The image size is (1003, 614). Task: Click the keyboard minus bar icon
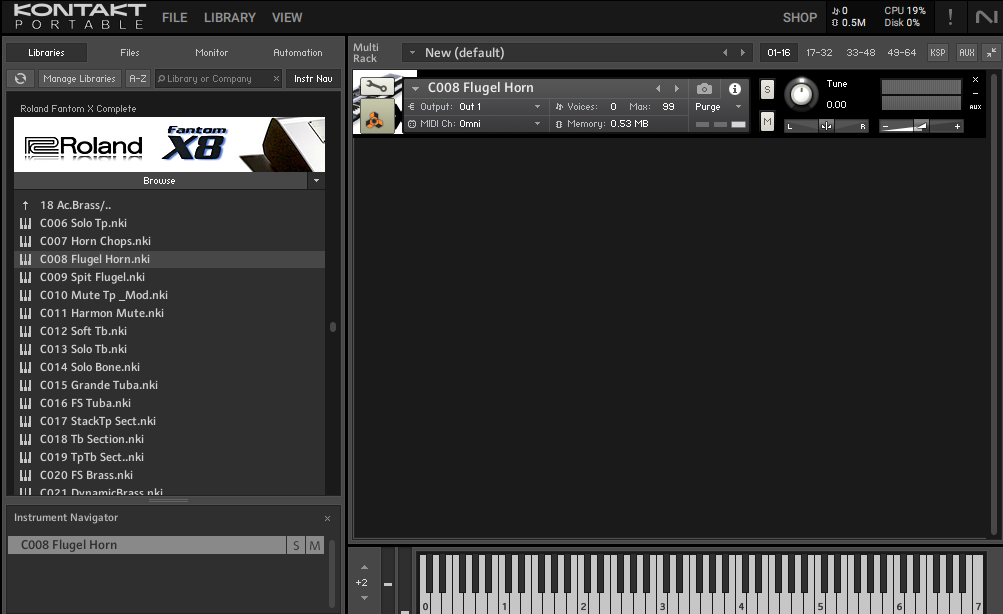[388, 584]
